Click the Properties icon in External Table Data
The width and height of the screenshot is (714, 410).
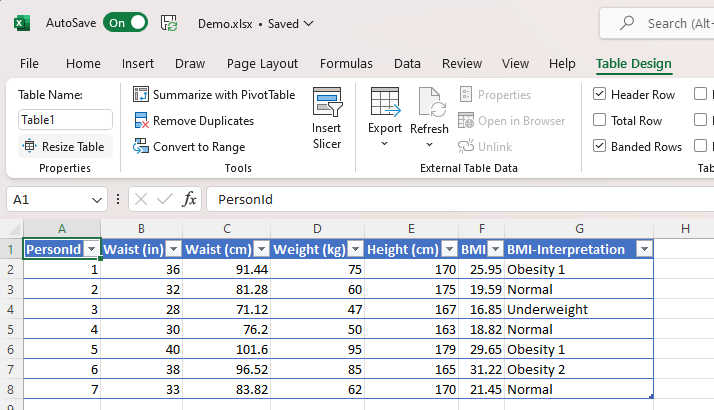(466, 94)
